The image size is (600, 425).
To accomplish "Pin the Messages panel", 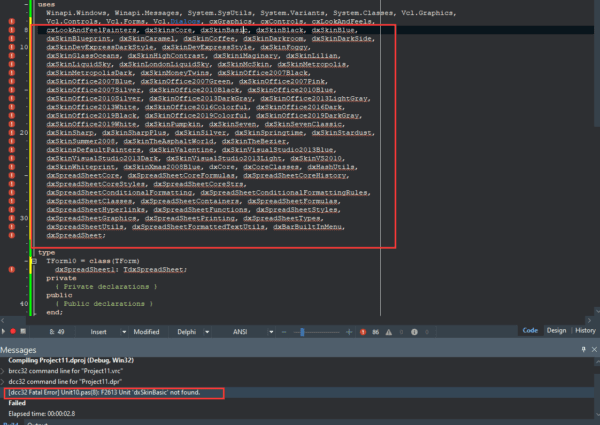I will pyautogui.click(x=584, y=349).
